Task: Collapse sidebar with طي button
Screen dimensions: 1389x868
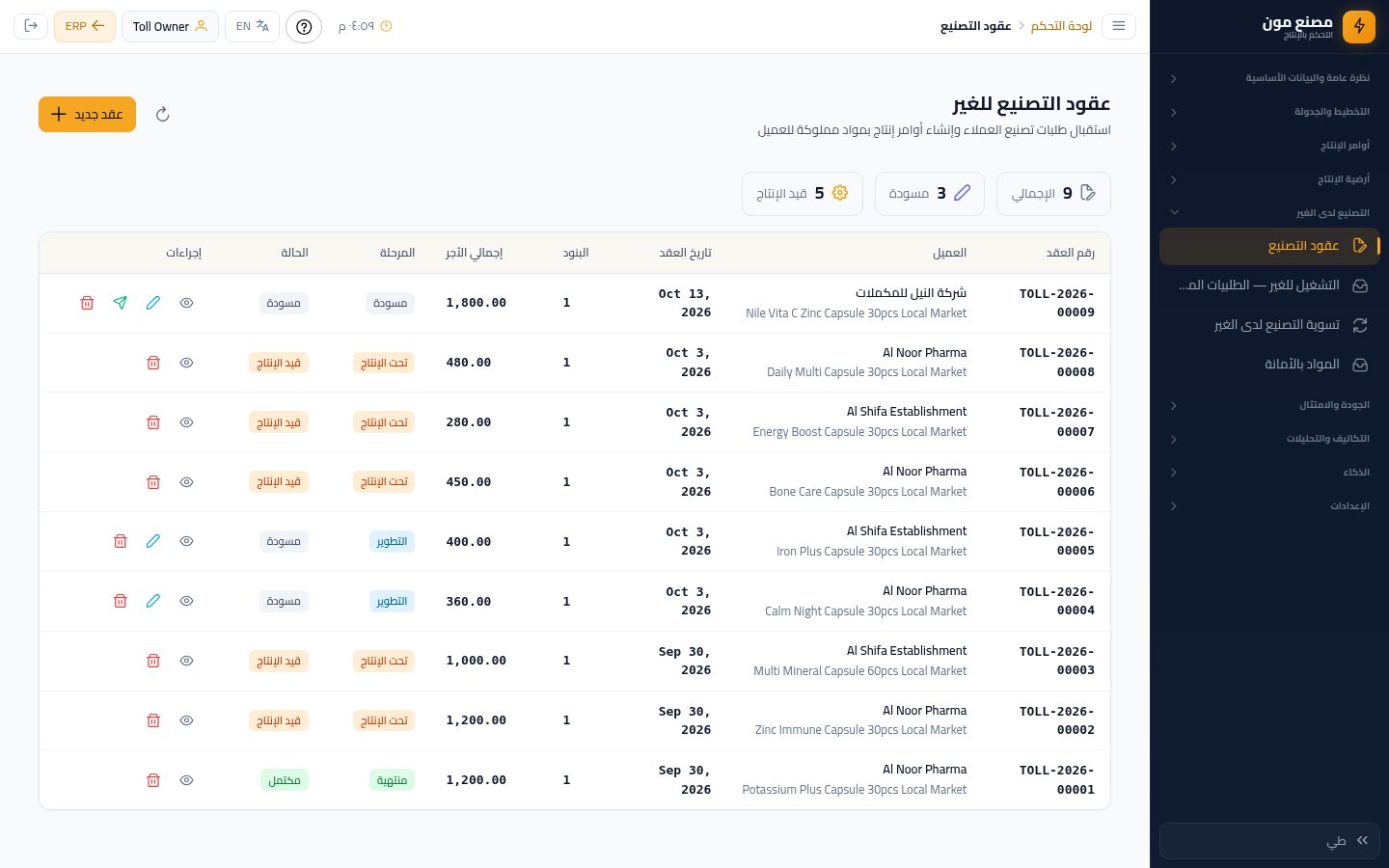Action: [1269, 841]
